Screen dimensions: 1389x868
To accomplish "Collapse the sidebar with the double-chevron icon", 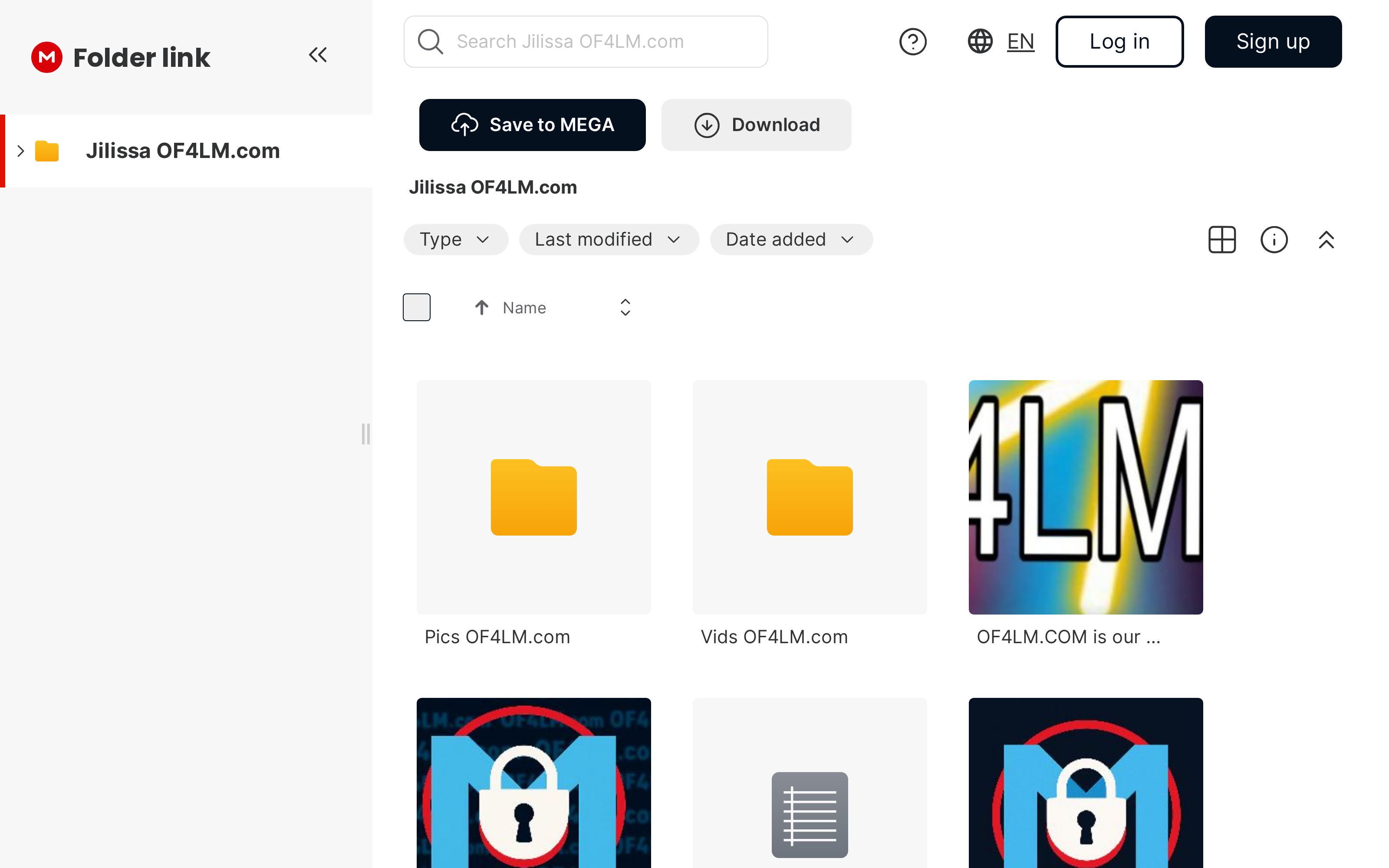I will 318,55.
